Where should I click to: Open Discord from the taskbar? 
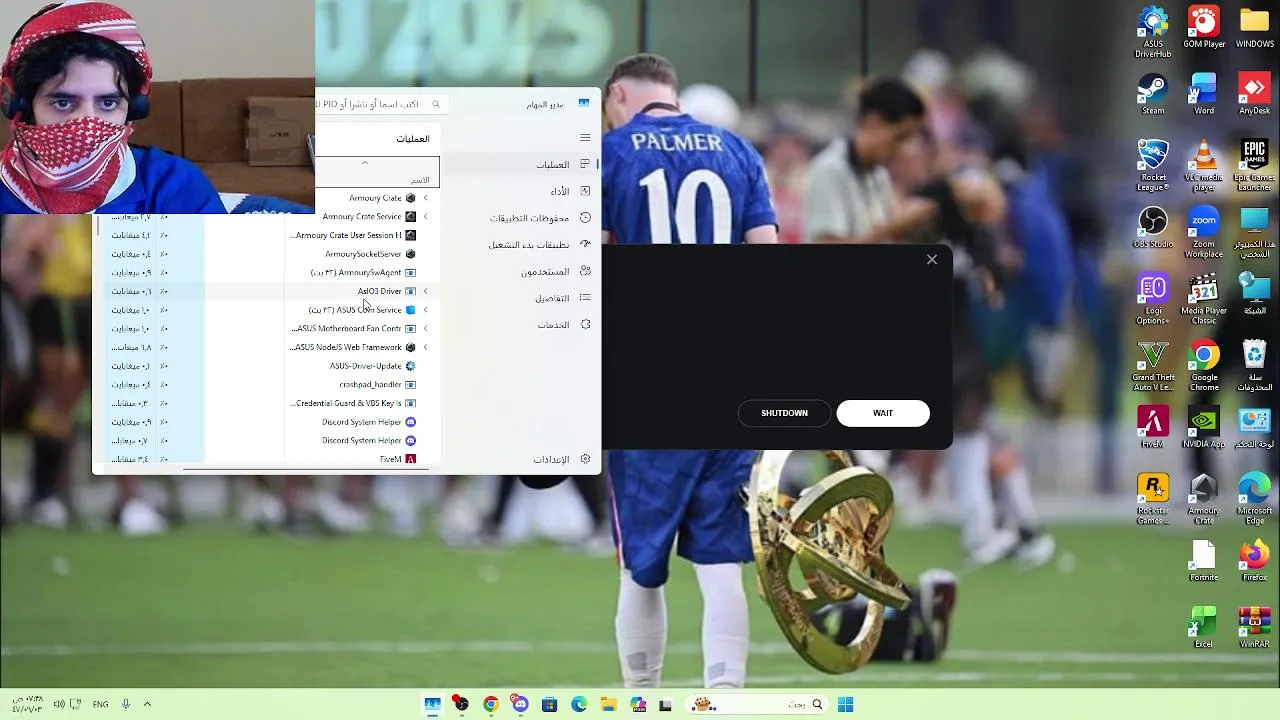520,705
